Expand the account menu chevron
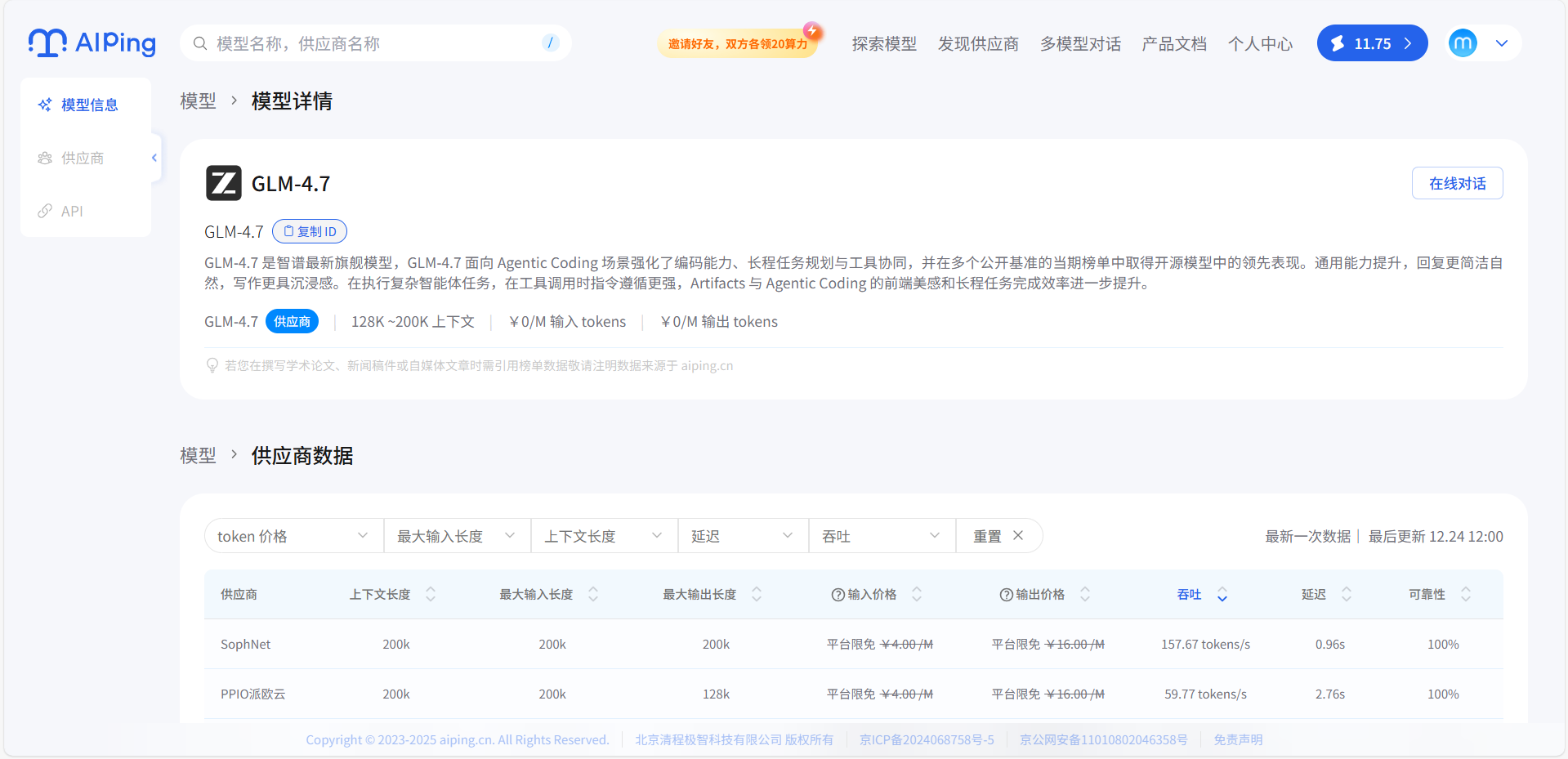The height and width of the screenshot is (759, 1568). (x=1502, y=43)
